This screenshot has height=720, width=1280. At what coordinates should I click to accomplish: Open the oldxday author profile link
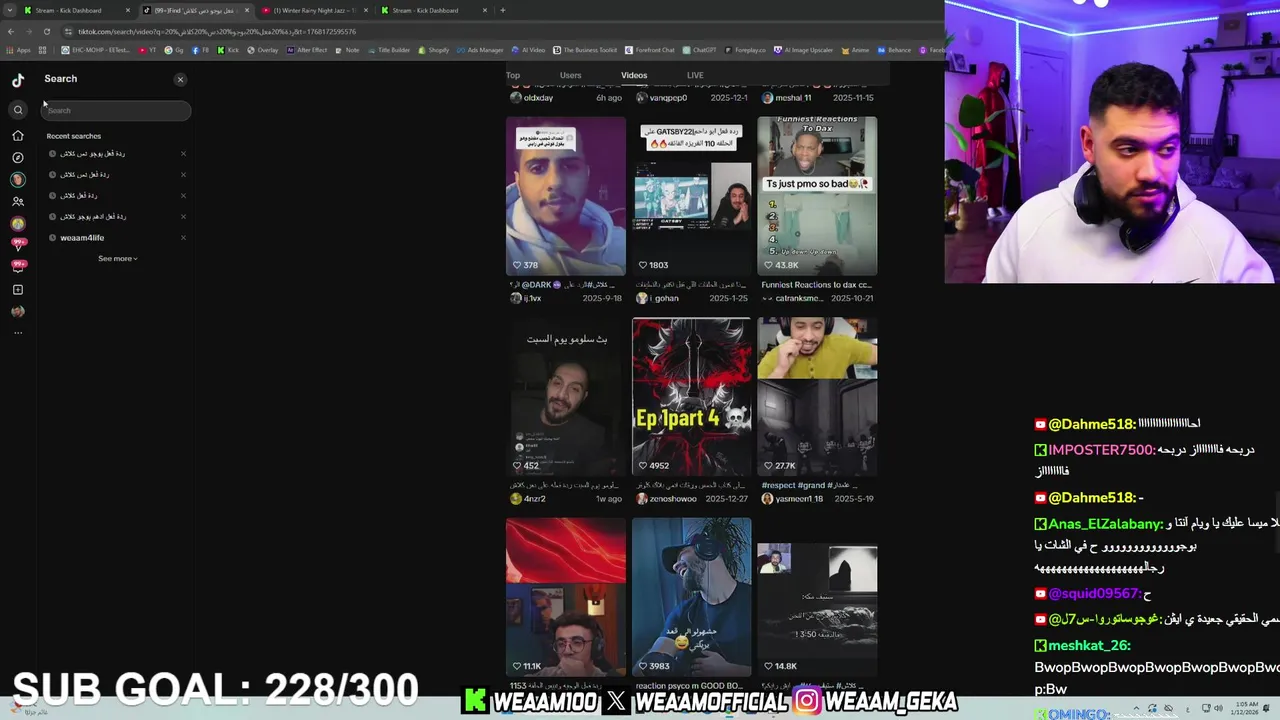point(532,98)
